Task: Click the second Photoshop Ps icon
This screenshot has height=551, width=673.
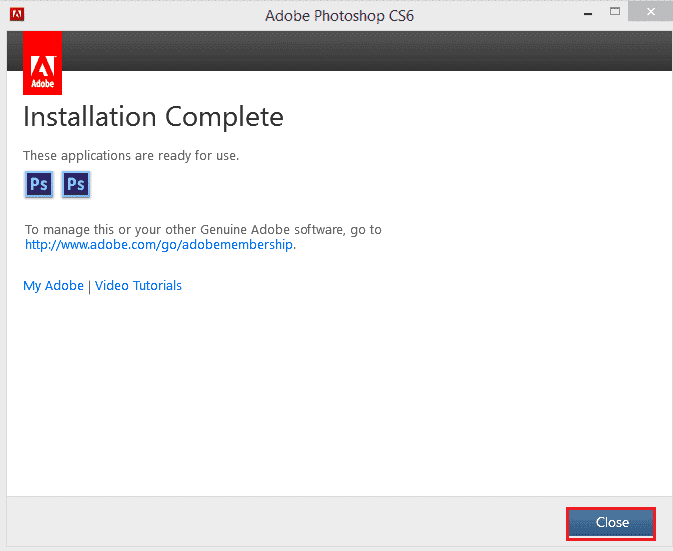Action: point(76,185)
